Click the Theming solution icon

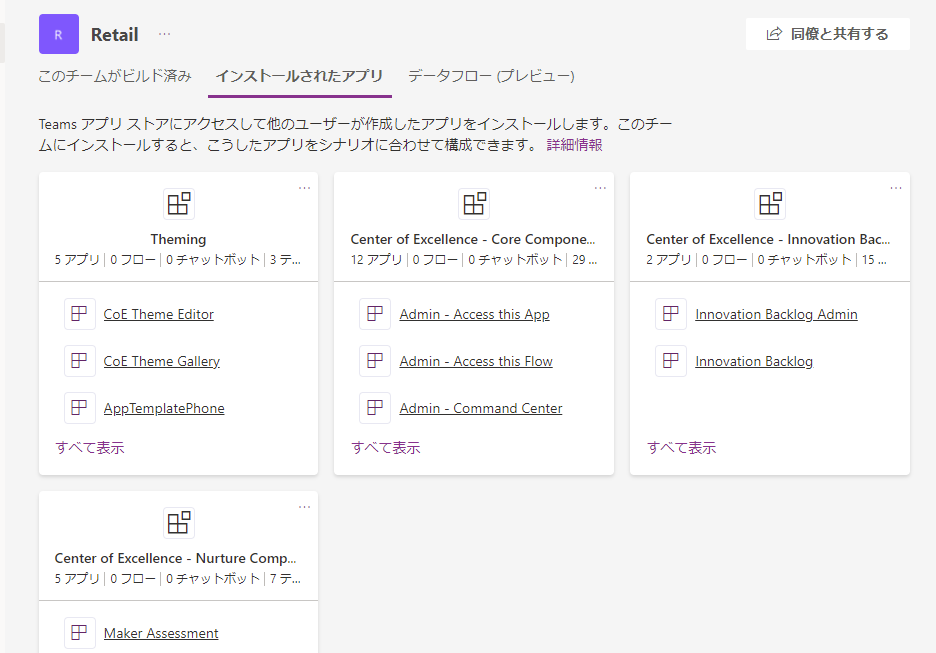point(178,204)
